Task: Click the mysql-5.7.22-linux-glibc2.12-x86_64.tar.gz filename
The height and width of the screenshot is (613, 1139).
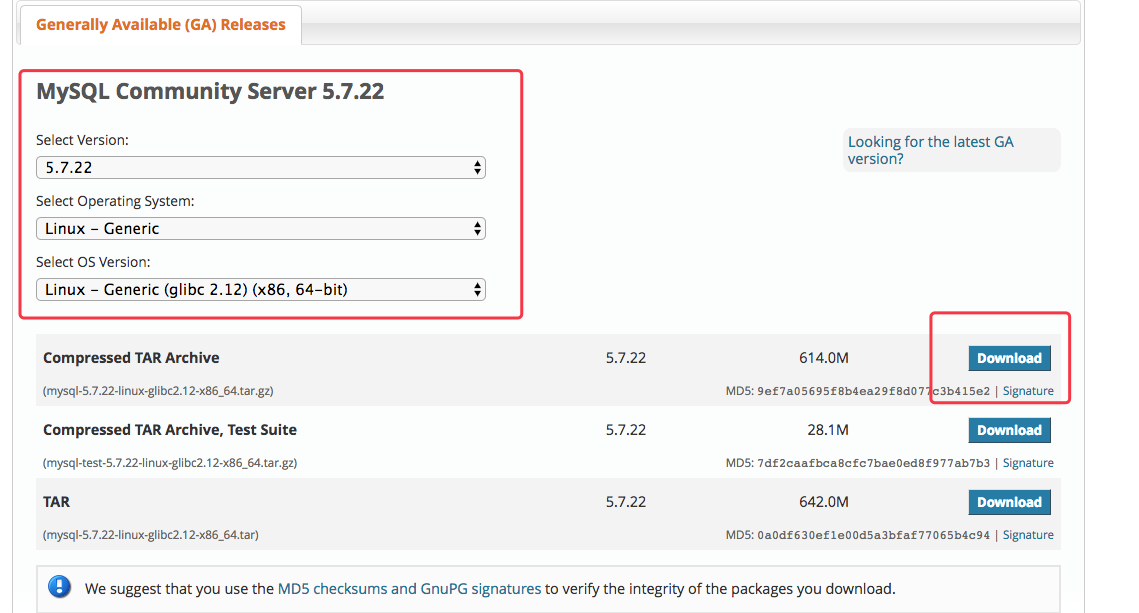Action: coord(158,391)
